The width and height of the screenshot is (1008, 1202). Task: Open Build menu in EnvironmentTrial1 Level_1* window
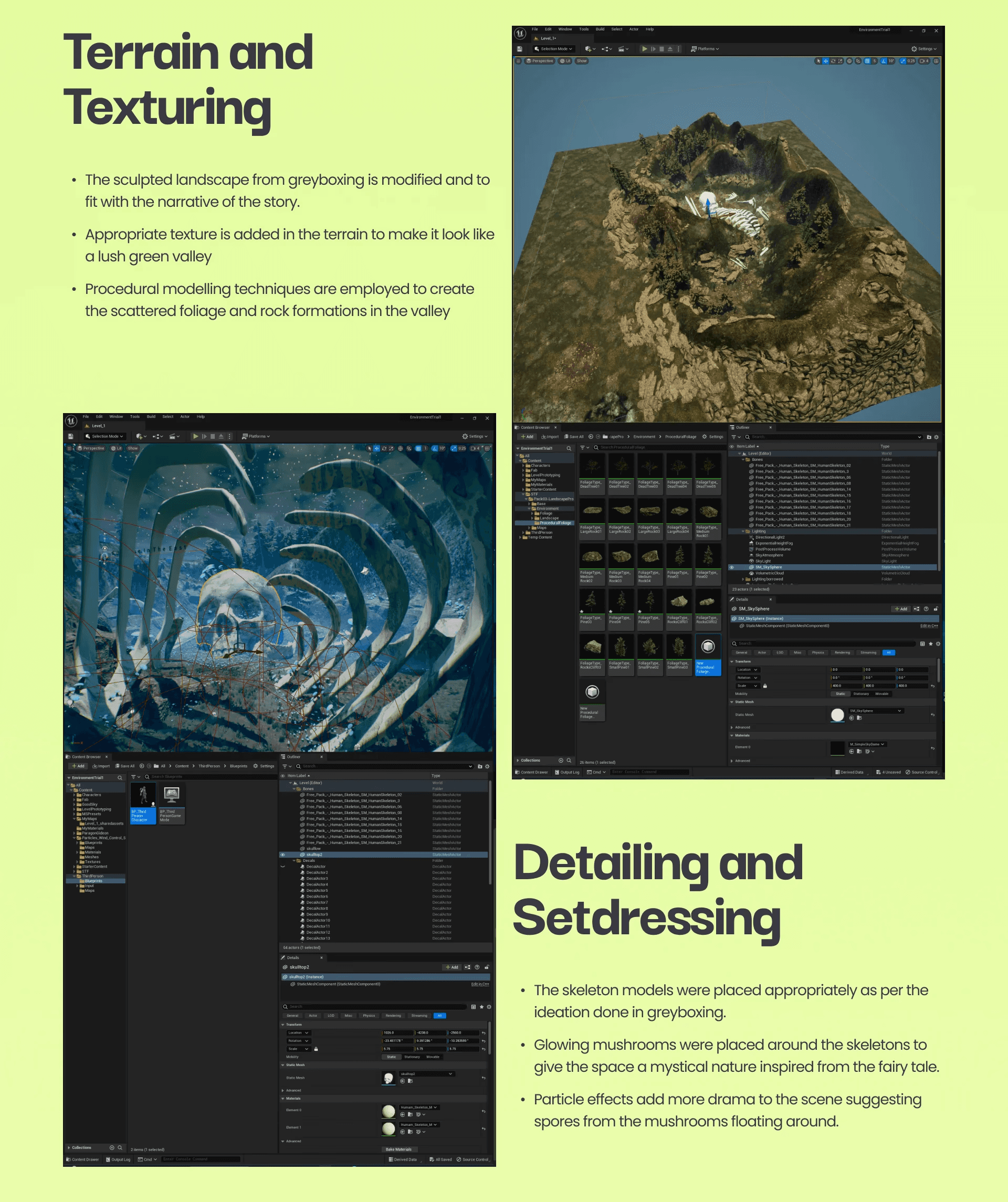pyautogui.click(x=600, y=29)
